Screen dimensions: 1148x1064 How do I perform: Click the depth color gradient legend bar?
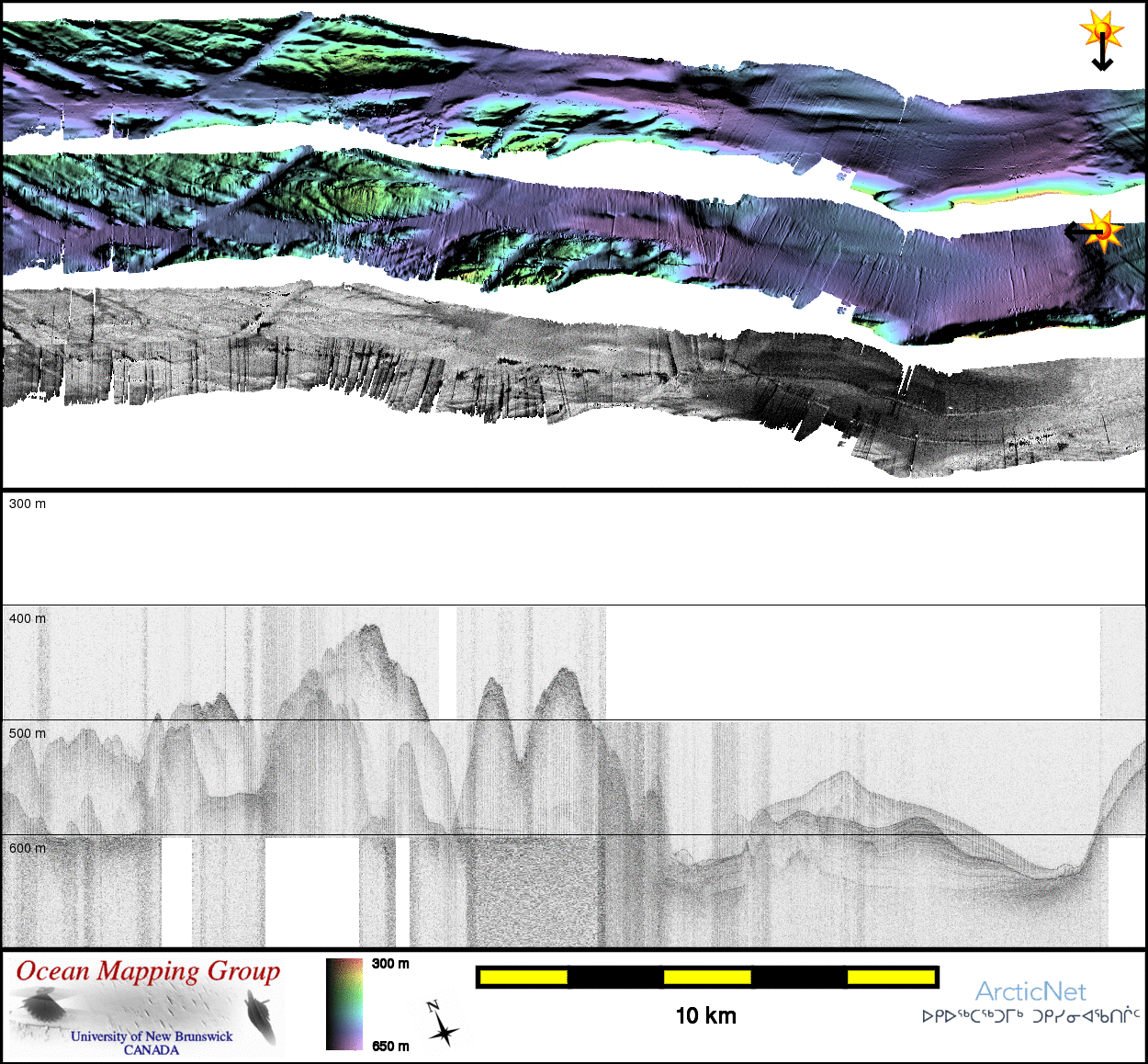point(344,1003)
